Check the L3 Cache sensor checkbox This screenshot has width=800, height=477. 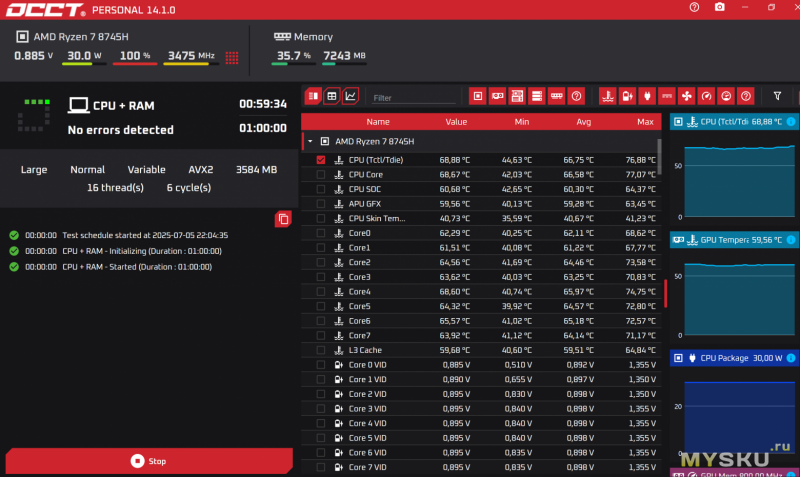(320, 350)
